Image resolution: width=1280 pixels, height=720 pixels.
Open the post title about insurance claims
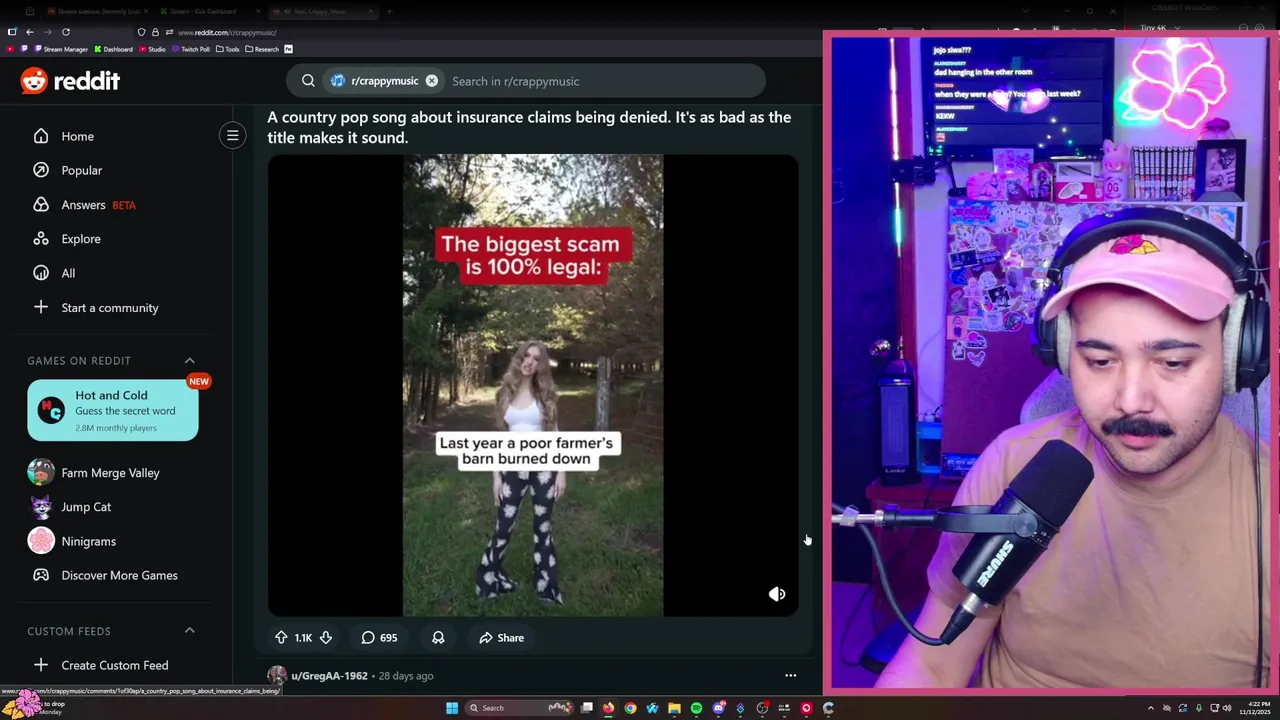pyautogui.click(x=529, y=127)
